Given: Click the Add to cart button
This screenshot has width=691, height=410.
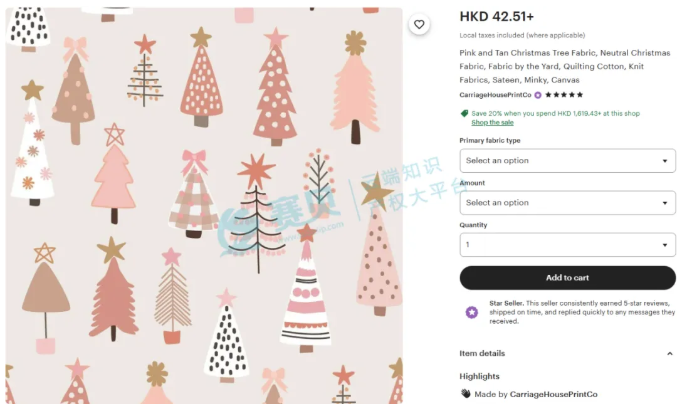Looking at the screenshot, I should pyautogui.click(x=568, y=278).
